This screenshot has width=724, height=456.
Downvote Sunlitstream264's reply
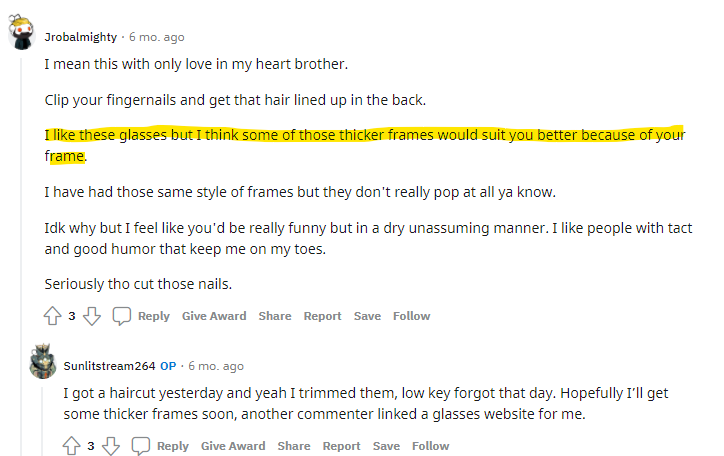coord(110,446)
